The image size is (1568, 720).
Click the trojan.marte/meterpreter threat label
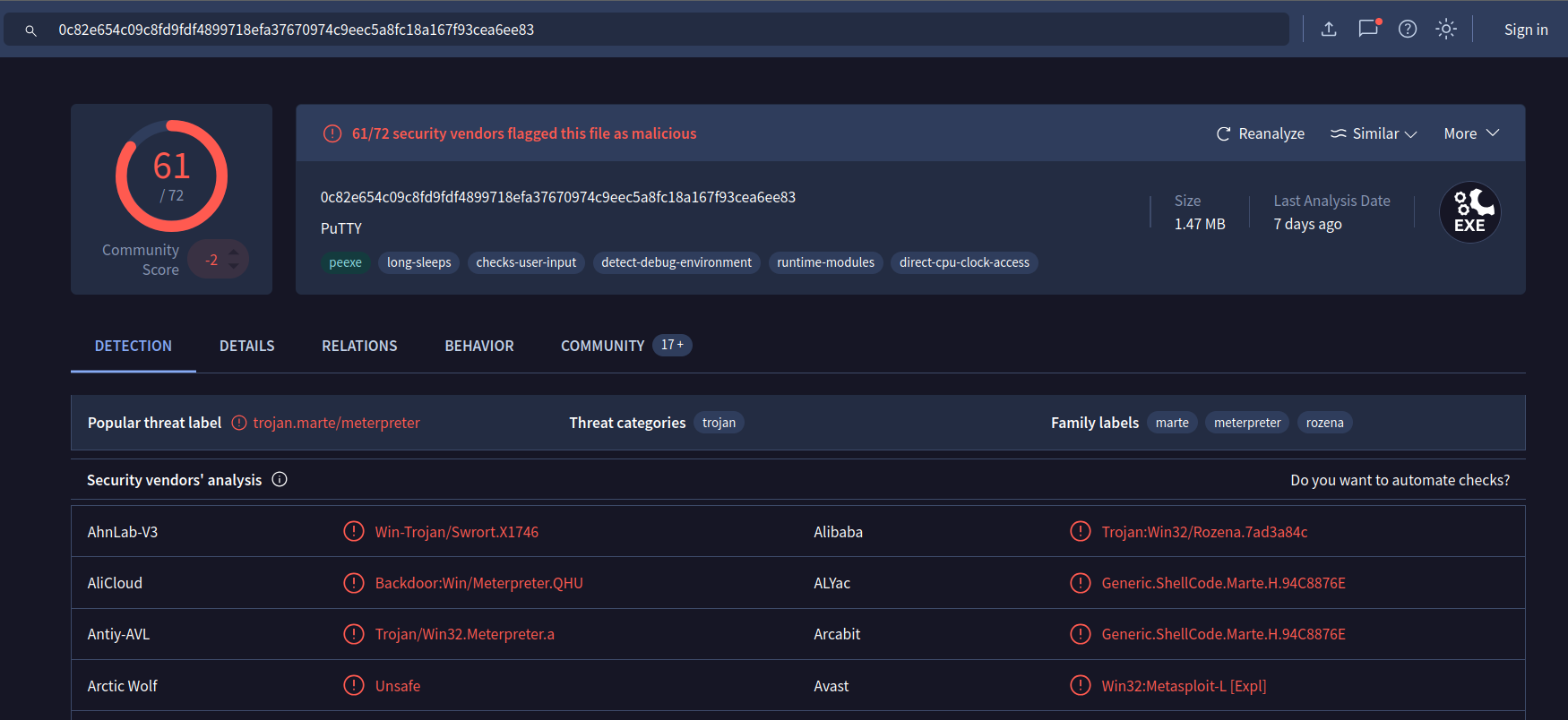pos(336,423)
